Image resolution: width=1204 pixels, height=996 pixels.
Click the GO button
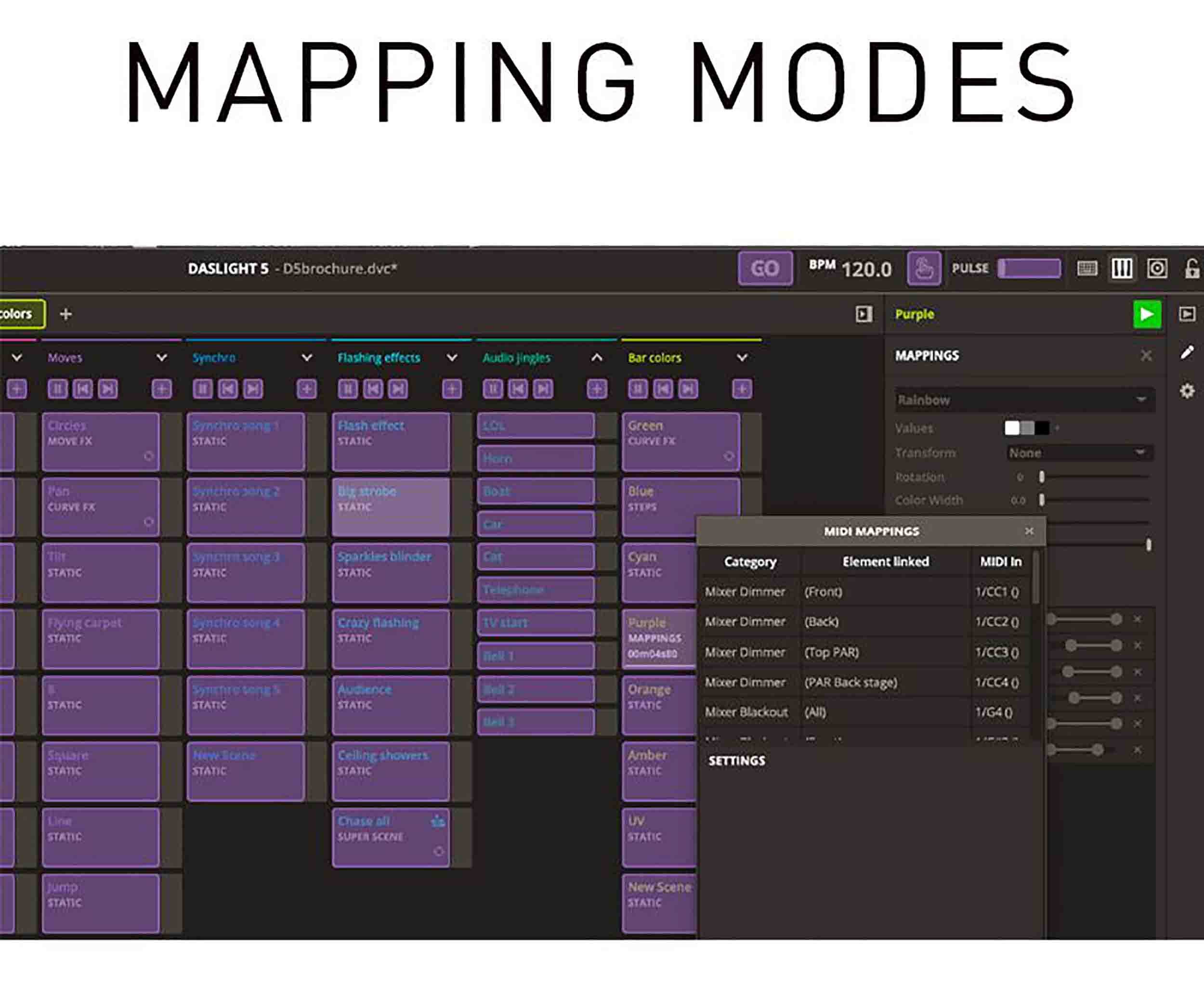(765, 268)
